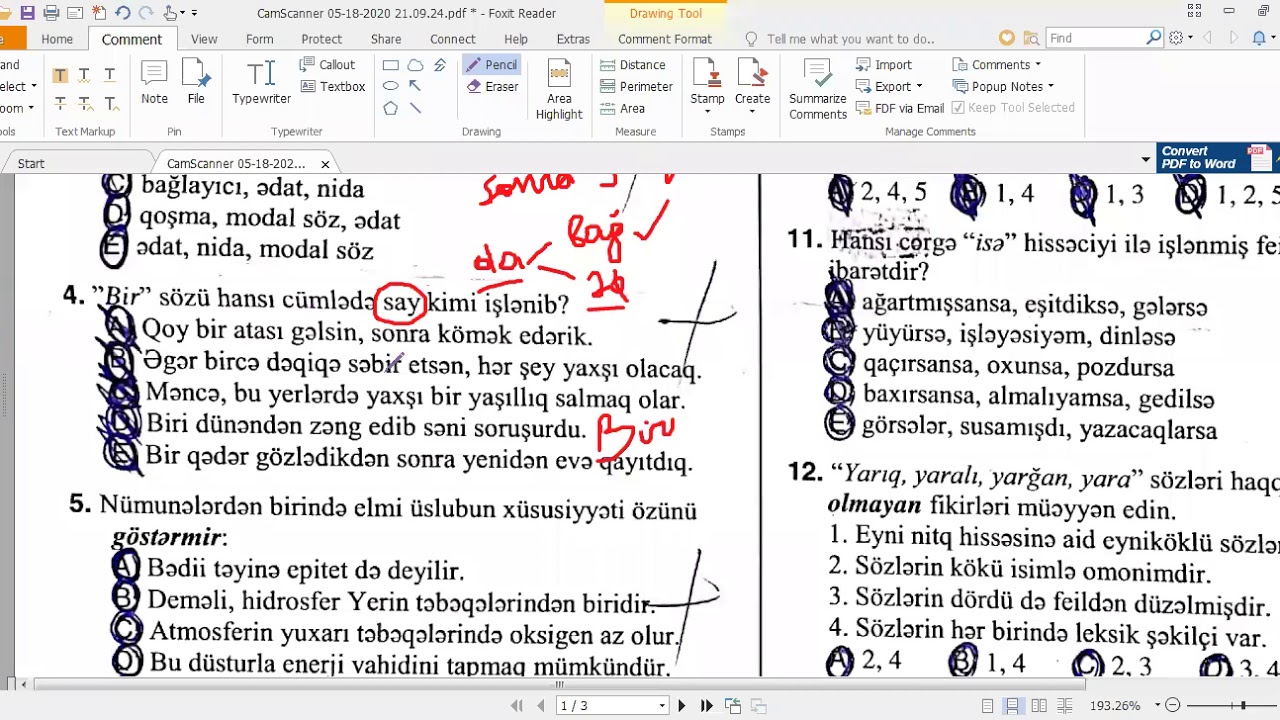Switch to continuous facing view mode
1280x720 pixels.
coord(1065,706)
